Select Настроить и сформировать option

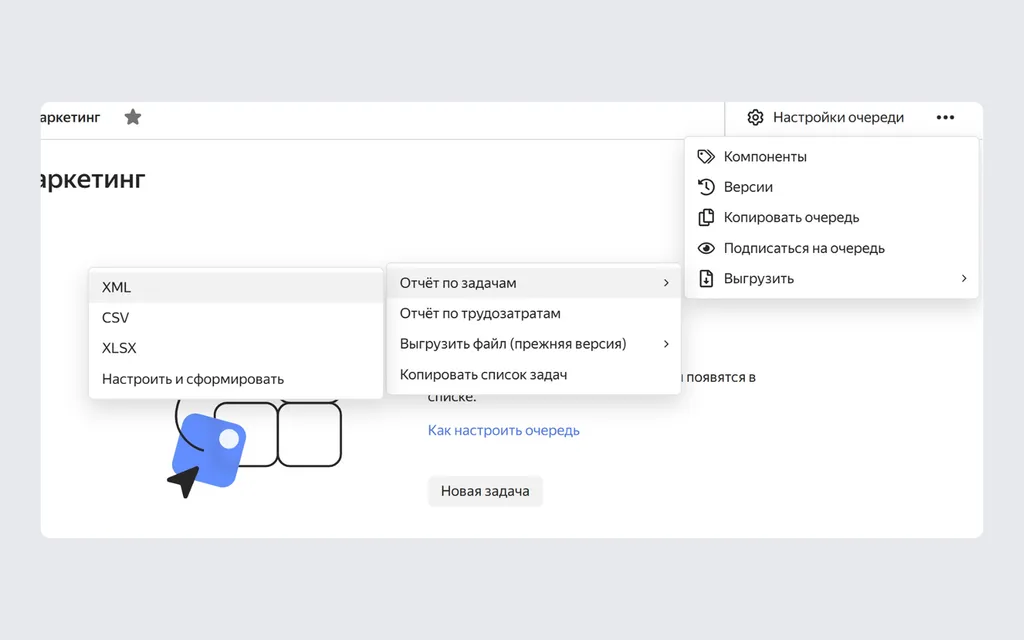236,379
